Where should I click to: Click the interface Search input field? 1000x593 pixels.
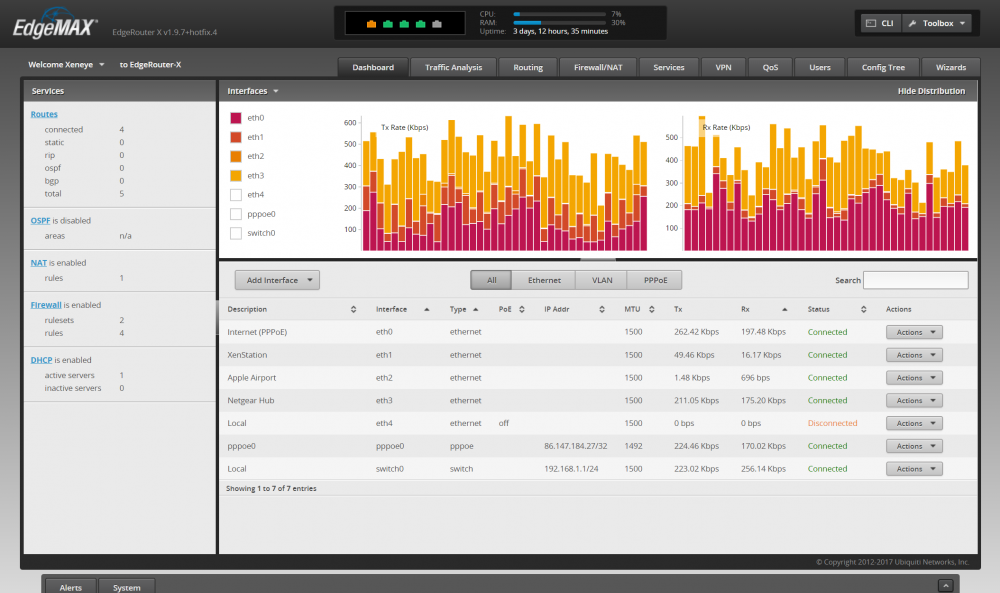point(915,280)
